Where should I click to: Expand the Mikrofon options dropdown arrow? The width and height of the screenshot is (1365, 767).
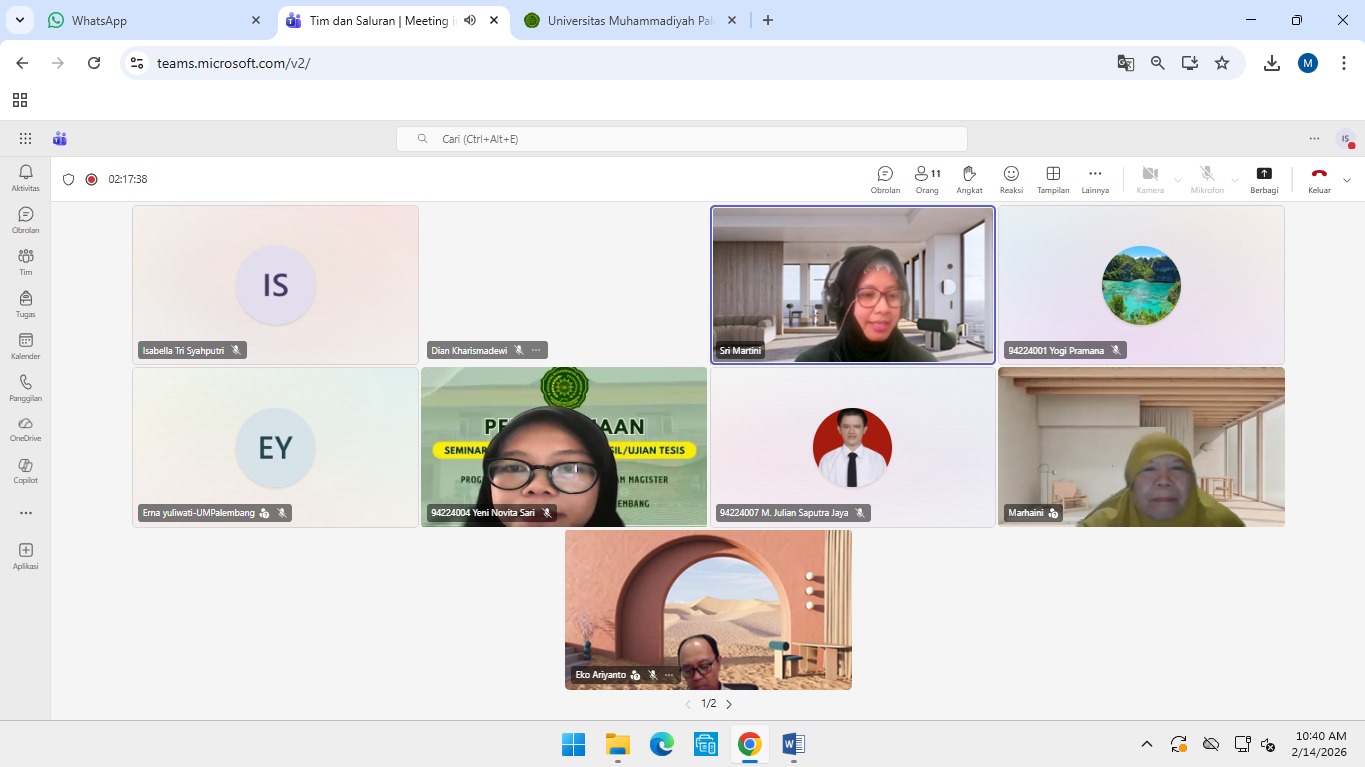(x=1235, y=181)
